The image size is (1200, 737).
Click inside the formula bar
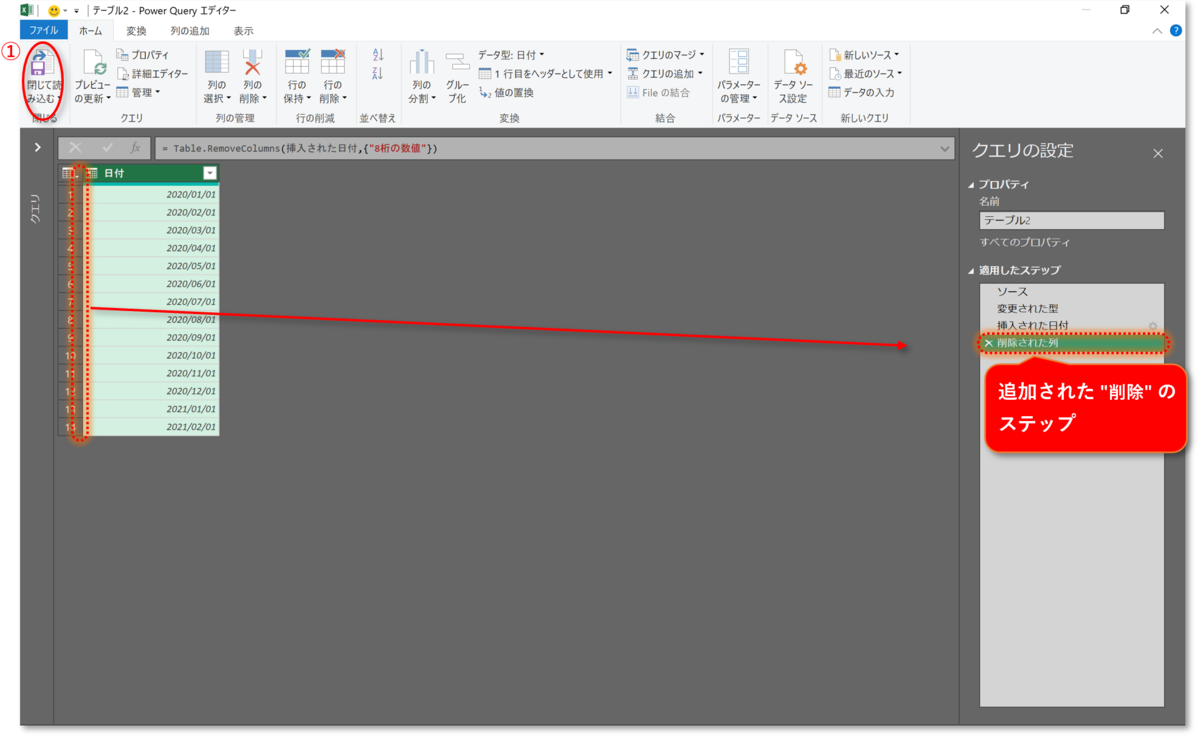pos(546,148)
